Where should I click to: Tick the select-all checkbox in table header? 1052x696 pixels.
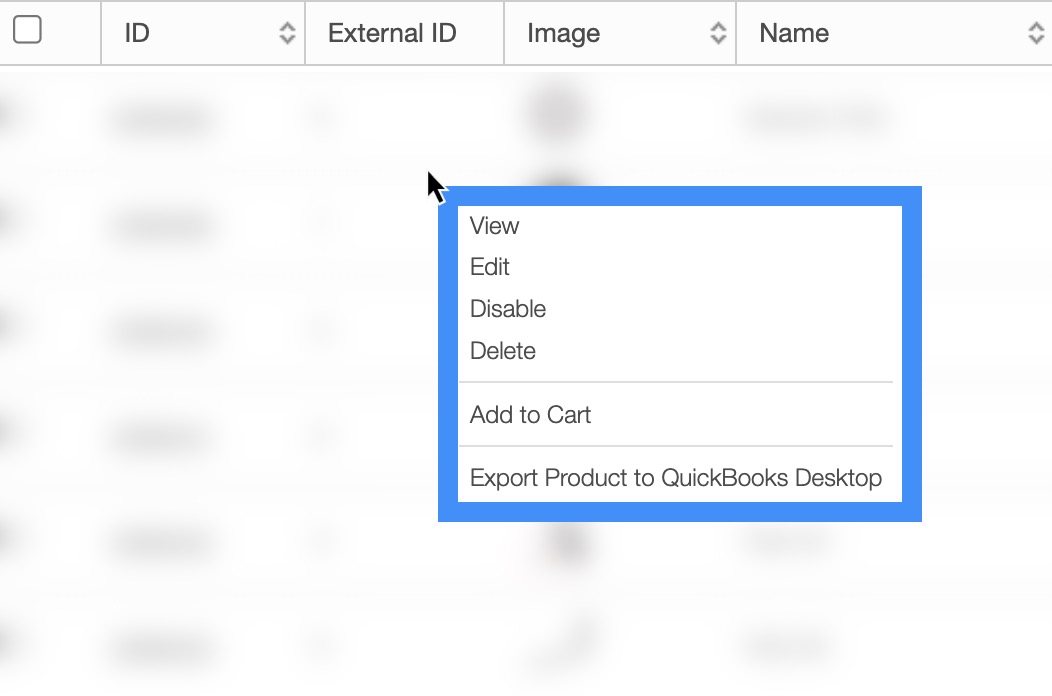pyautogui.click(x=27, y=31)
